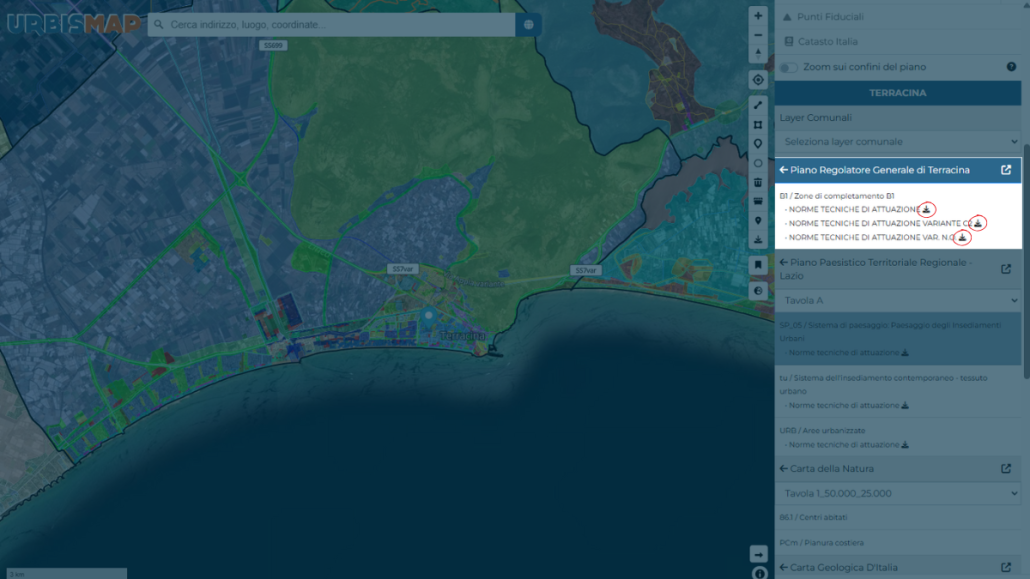Collapse Piano Regolatore Generale di Terracina arrow

point(784,170)
